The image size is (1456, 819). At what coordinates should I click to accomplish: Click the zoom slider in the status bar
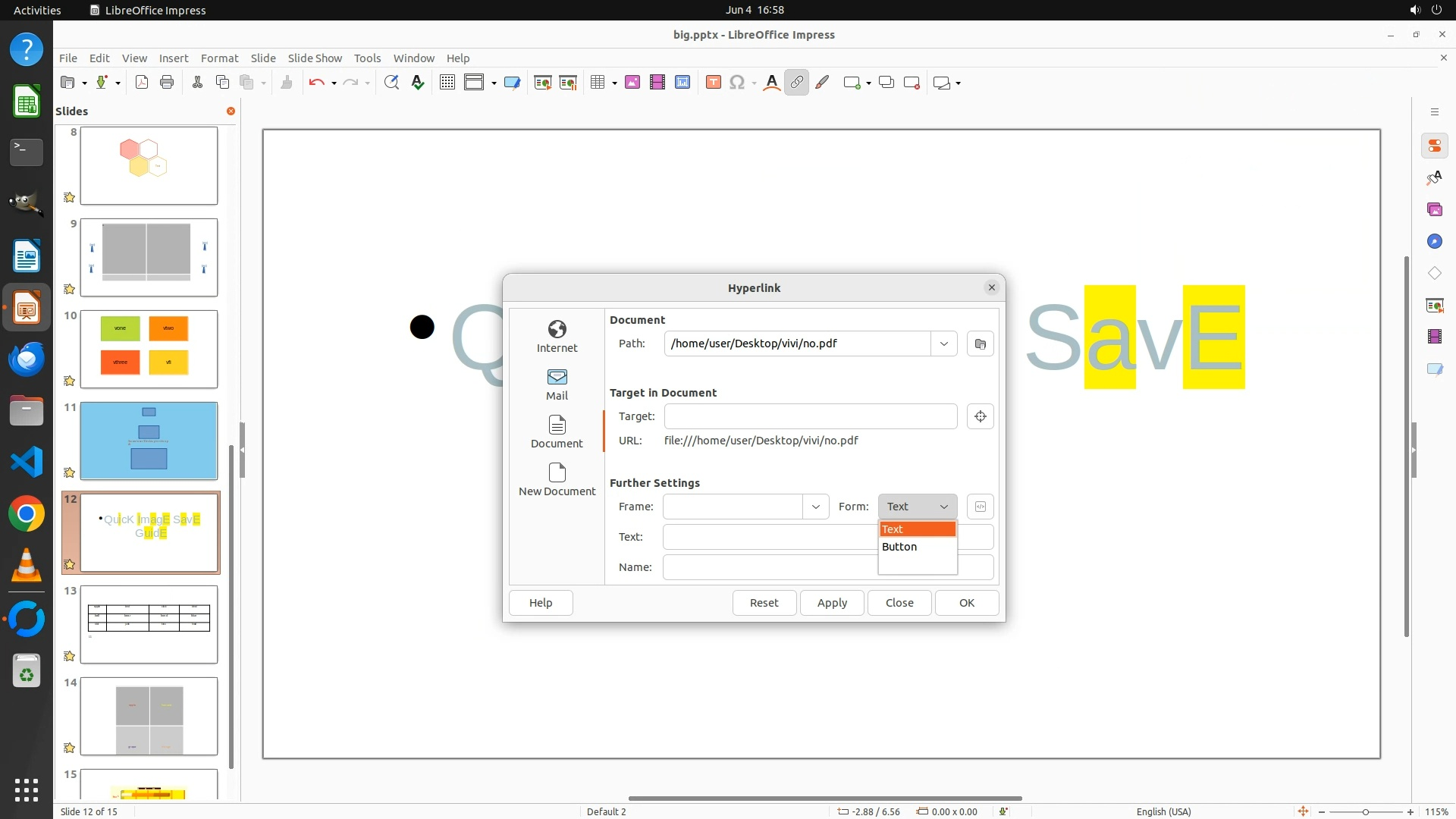[x=1365, y=811]
